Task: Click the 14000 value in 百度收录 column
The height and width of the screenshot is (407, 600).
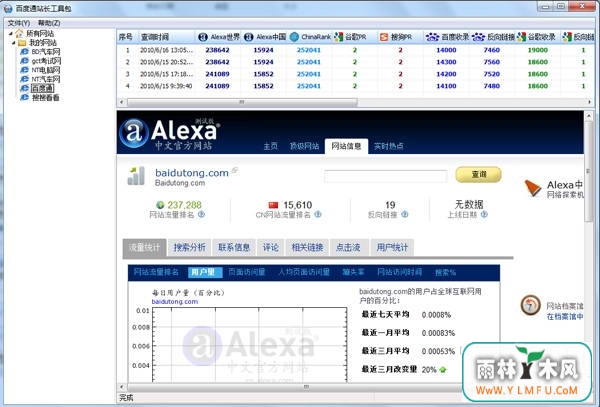Action: (x=446, y=50)
